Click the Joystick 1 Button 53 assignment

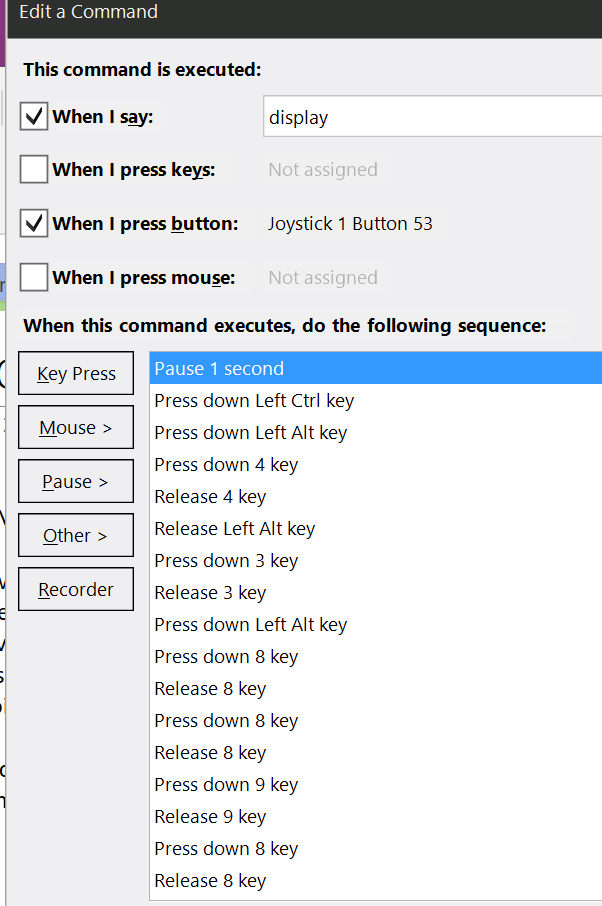(350, 224)
